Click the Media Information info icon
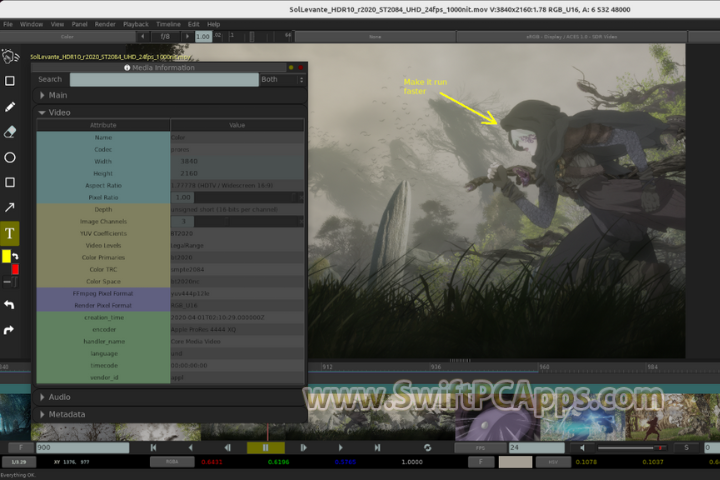This screenshot has height=480, width=720. pyautogui.click(x=127, y=68)
